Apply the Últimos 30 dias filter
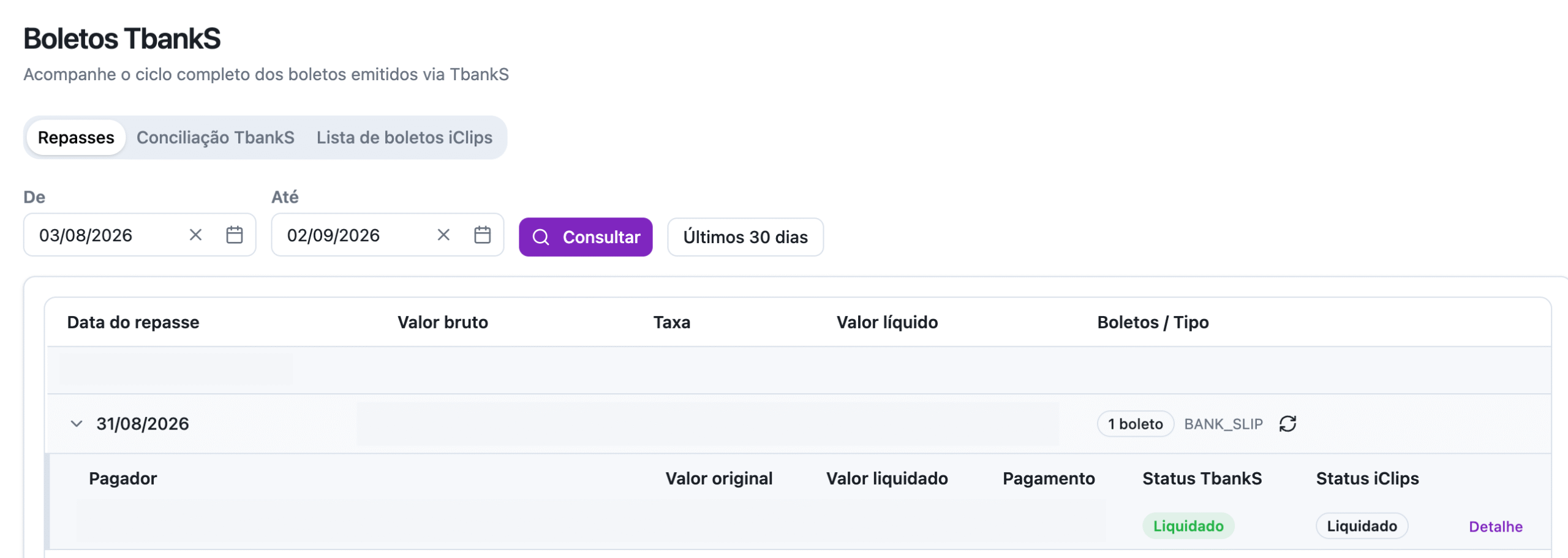 click(745, 237)
